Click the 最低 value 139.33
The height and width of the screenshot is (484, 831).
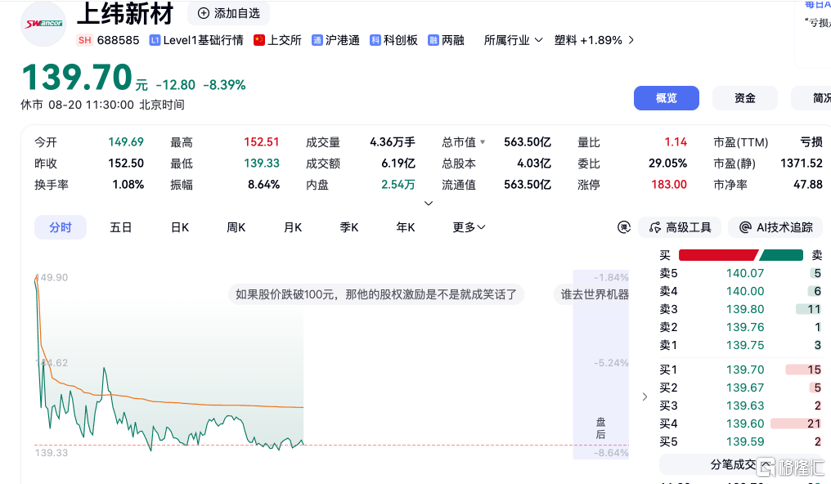tap(261, 163)
